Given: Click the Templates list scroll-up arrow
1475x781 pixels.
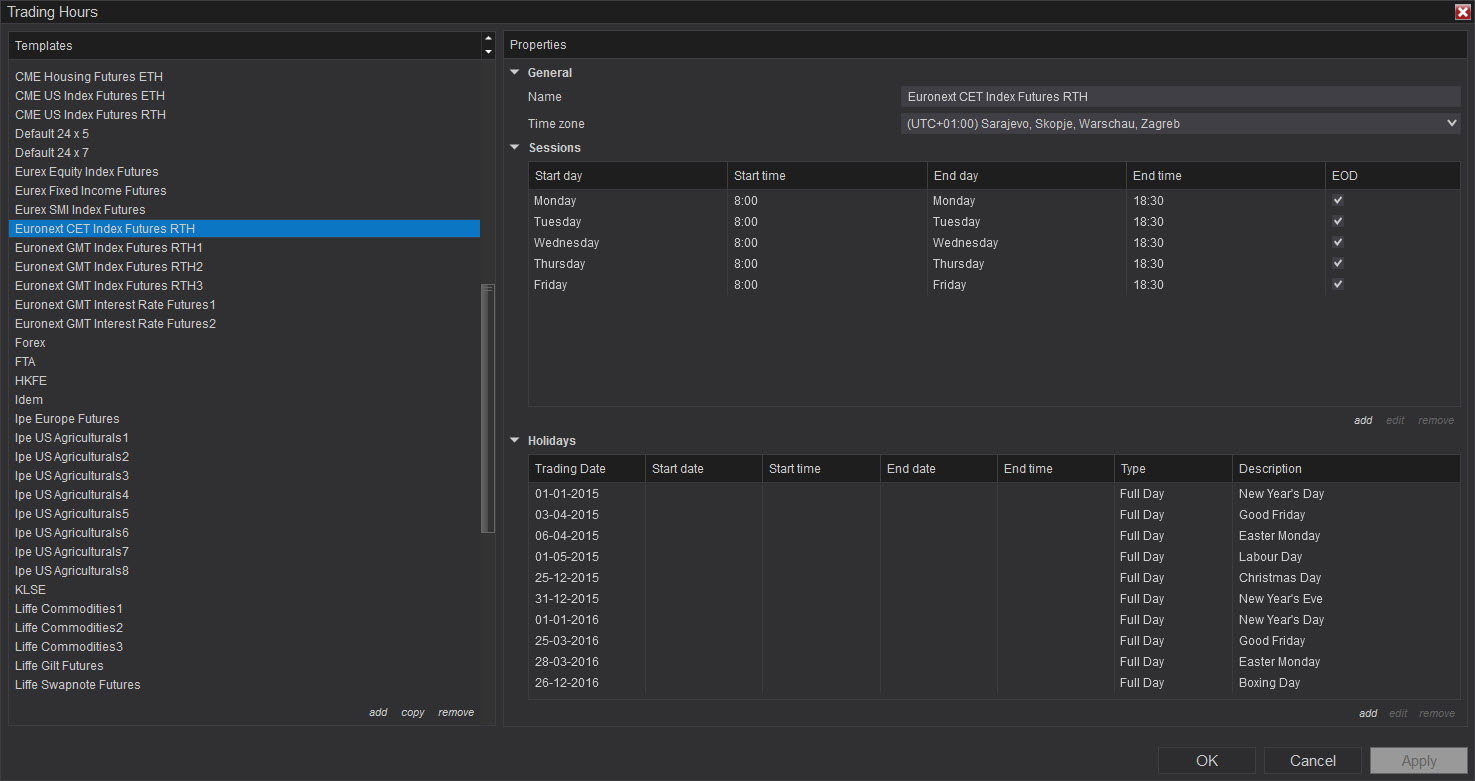Looking at the screenshot, I should (488, 40).
